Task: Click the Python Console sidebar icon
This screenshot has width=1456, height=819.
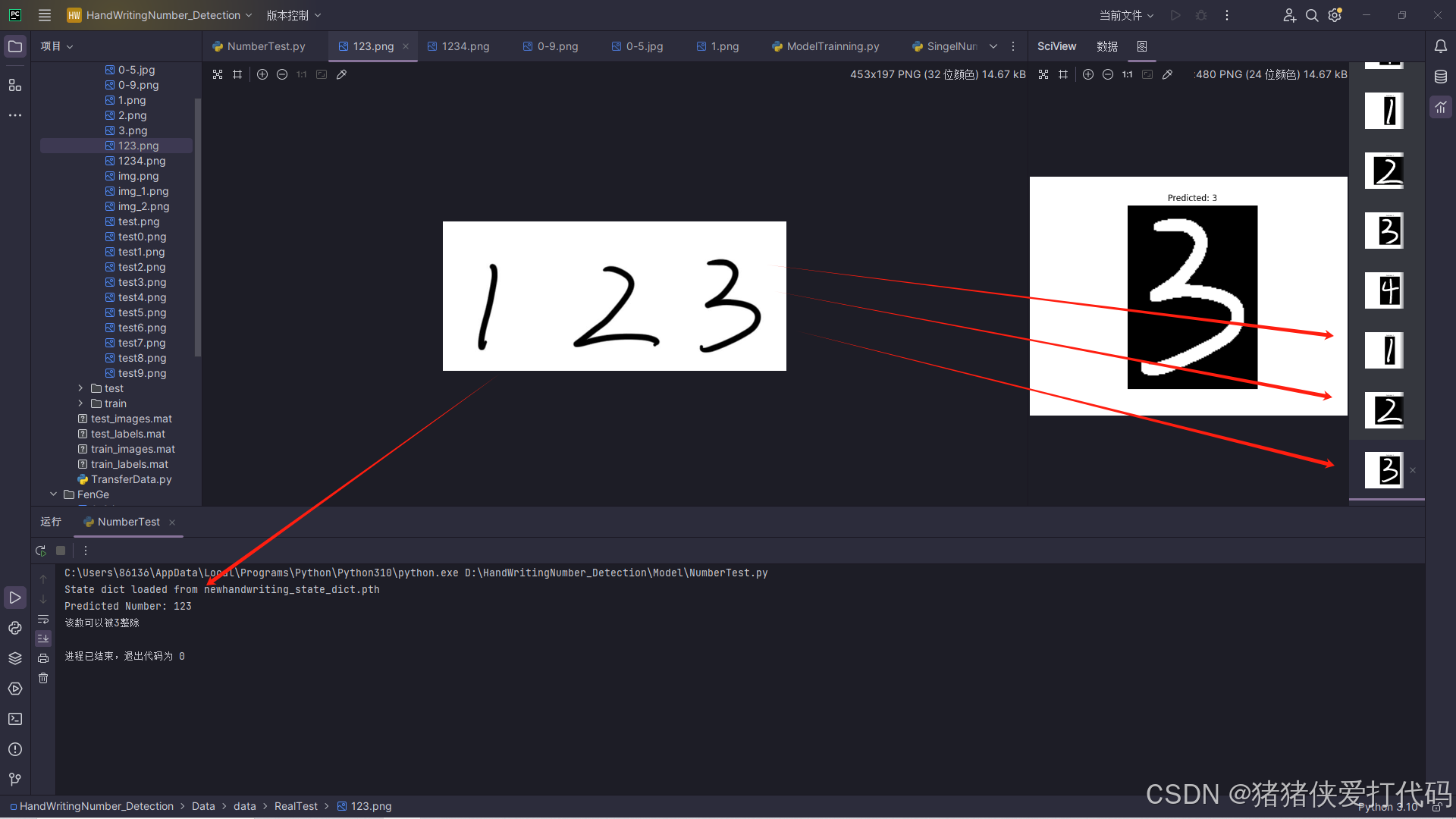Action: (15, 628)
